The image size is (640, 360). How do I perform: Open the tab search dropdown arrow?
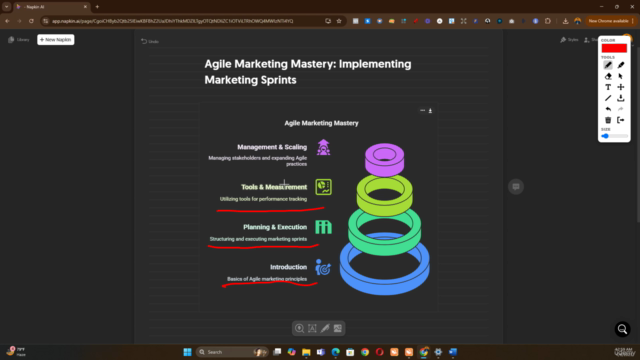tap(7, 7)
